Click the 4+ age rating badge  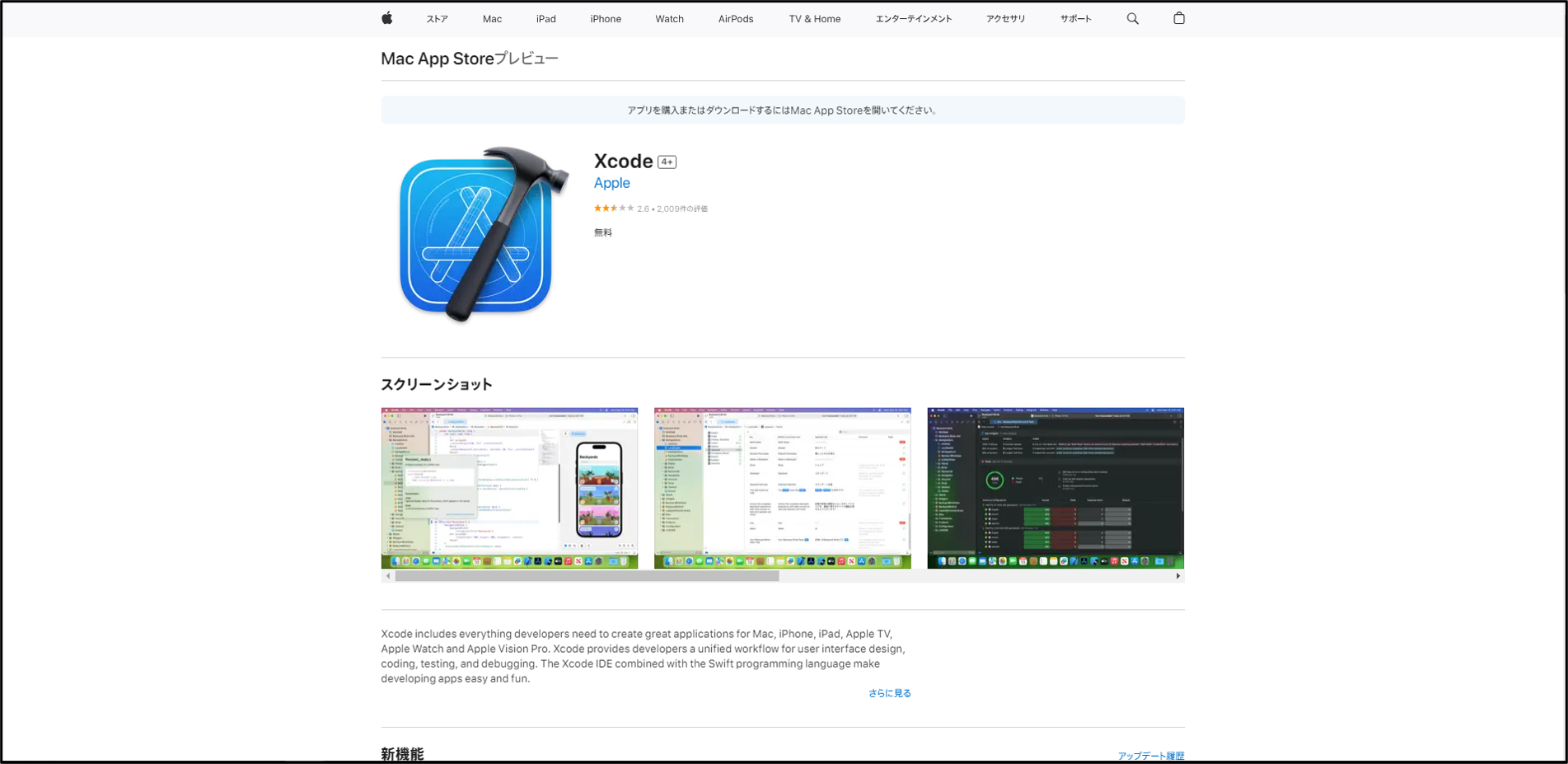click(667, 162)
